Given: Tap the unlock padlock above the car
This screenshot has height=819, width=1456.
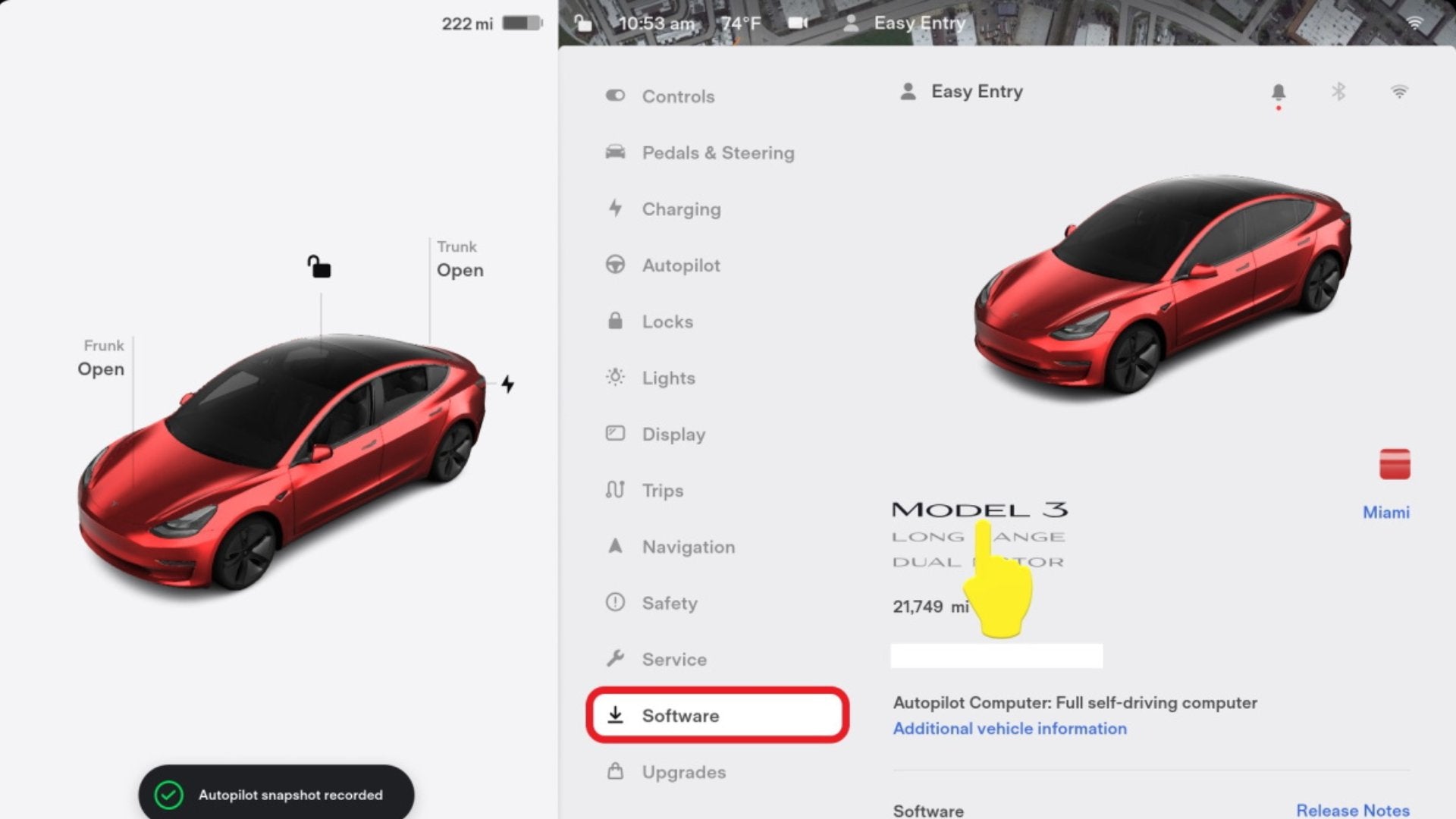Looking at the screenshot, I should (x=319, y=267).
